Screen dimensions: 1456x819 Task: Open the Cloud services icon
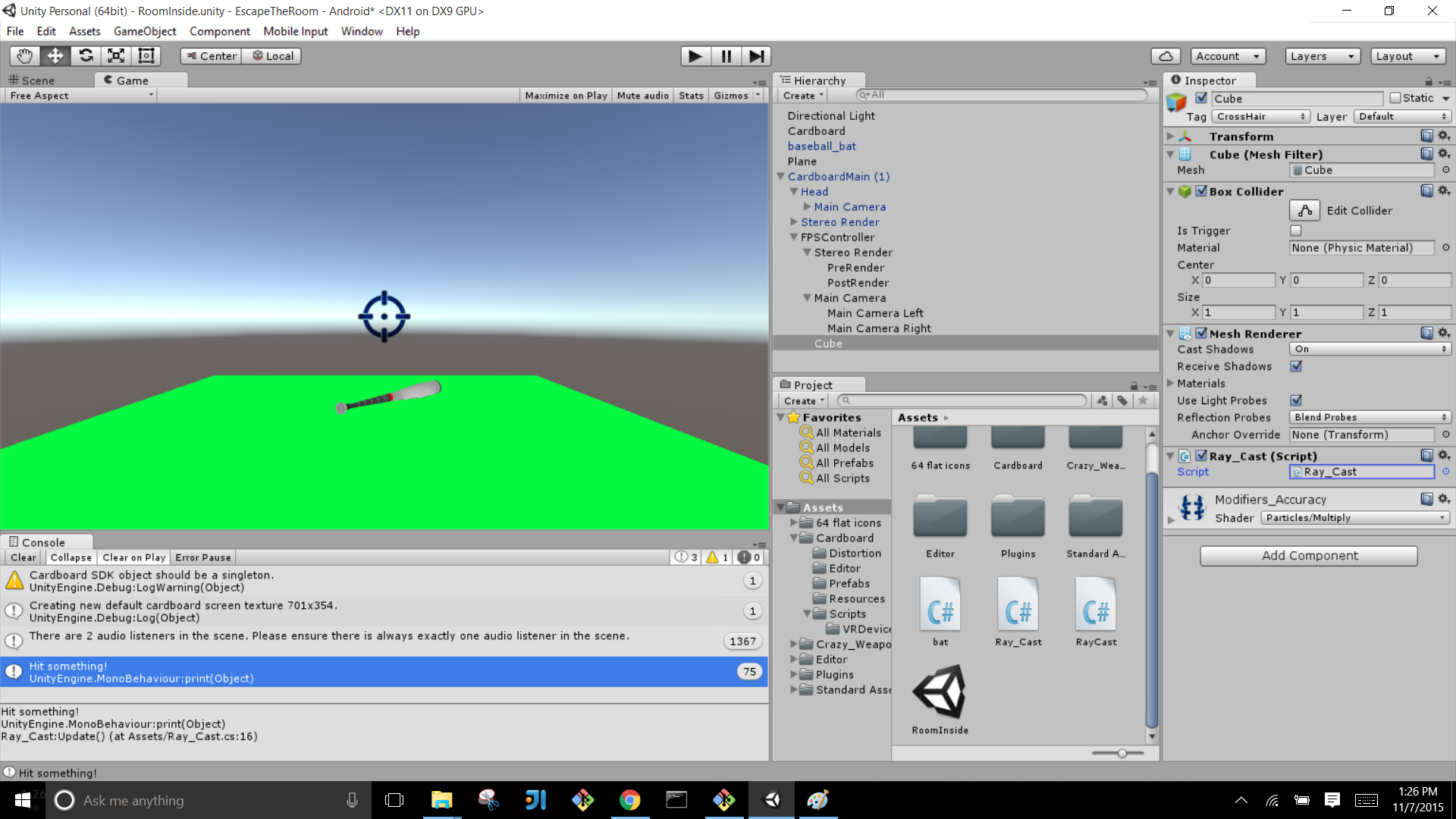pyautogui.click(x=1166, y=55)
